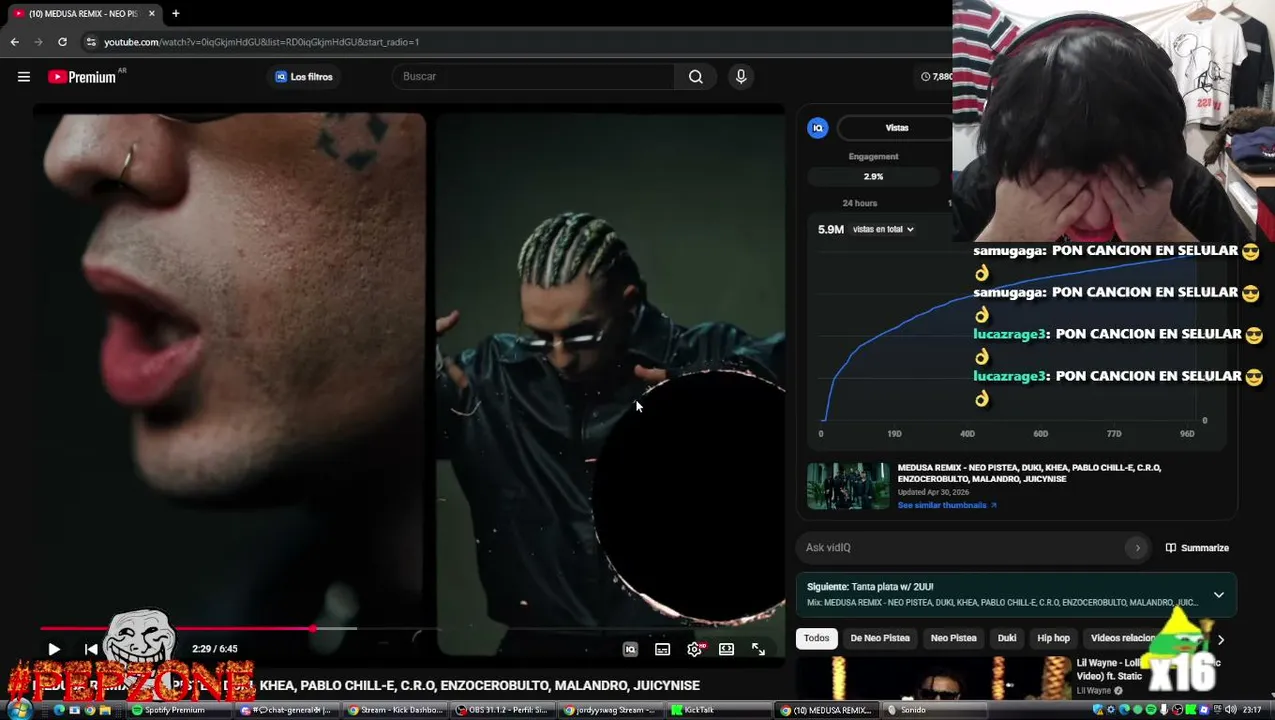Open Sonido window from the taskbar
This screenshot has height=720, width=1275.
point(934,710)
